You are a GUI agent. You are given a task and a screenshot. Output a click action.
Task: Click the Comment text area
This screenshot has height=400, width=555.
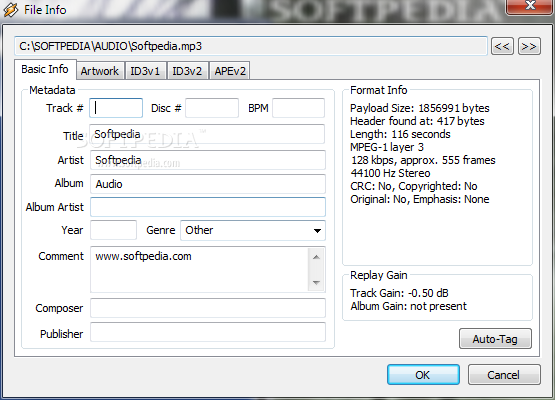coord(199,269)
